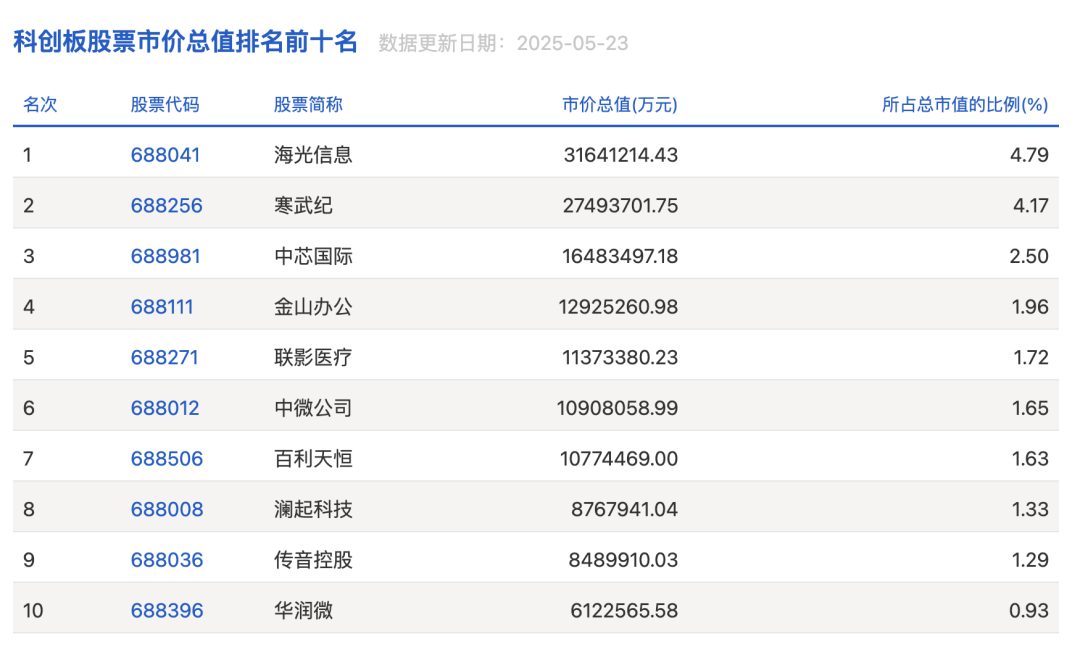
Task: Click percentage value 1.63
Action: (1030, 459)
